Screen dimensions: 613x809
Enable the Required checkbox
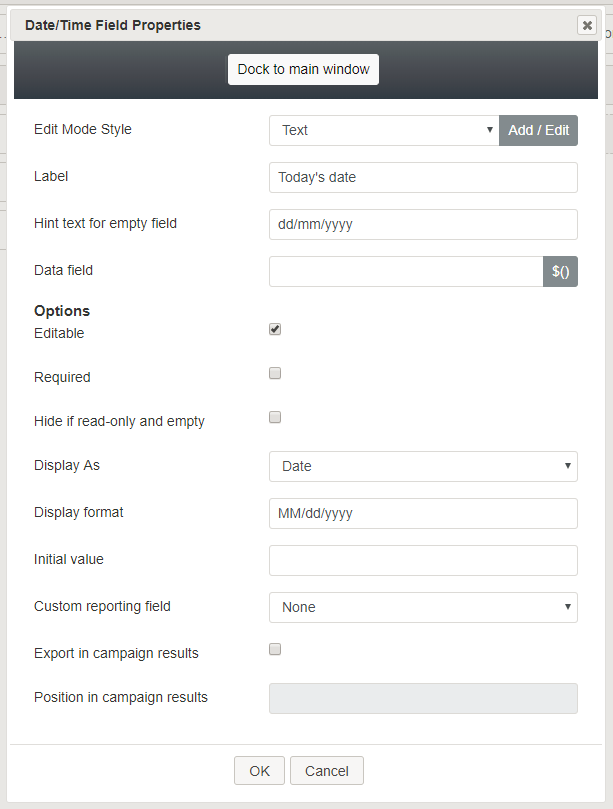275,373
